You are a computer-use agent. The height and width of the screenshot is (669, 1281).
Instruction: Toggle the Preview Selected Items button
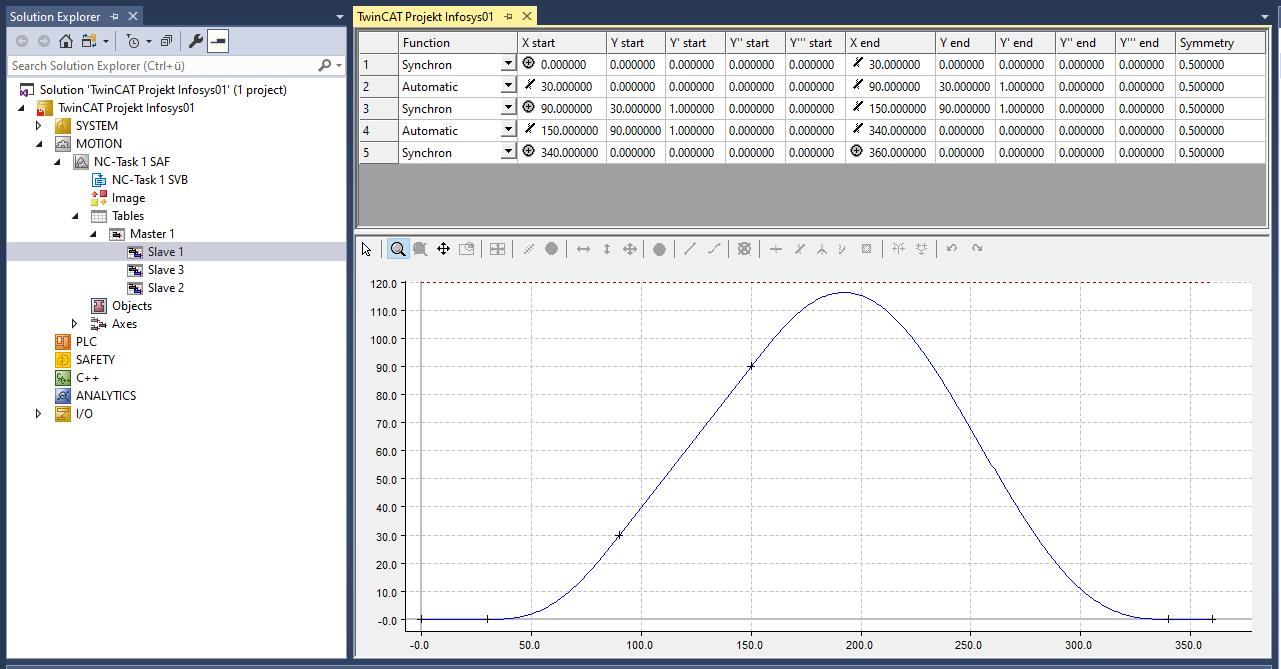[x=218, y=41]
